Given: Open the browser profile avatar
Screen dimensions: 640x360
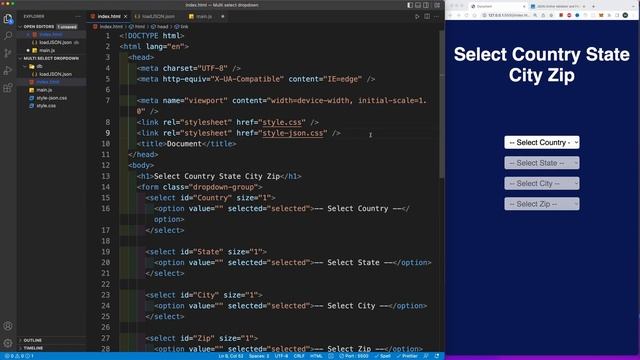Looking at the screenshot, I should [x=625, y=16].
